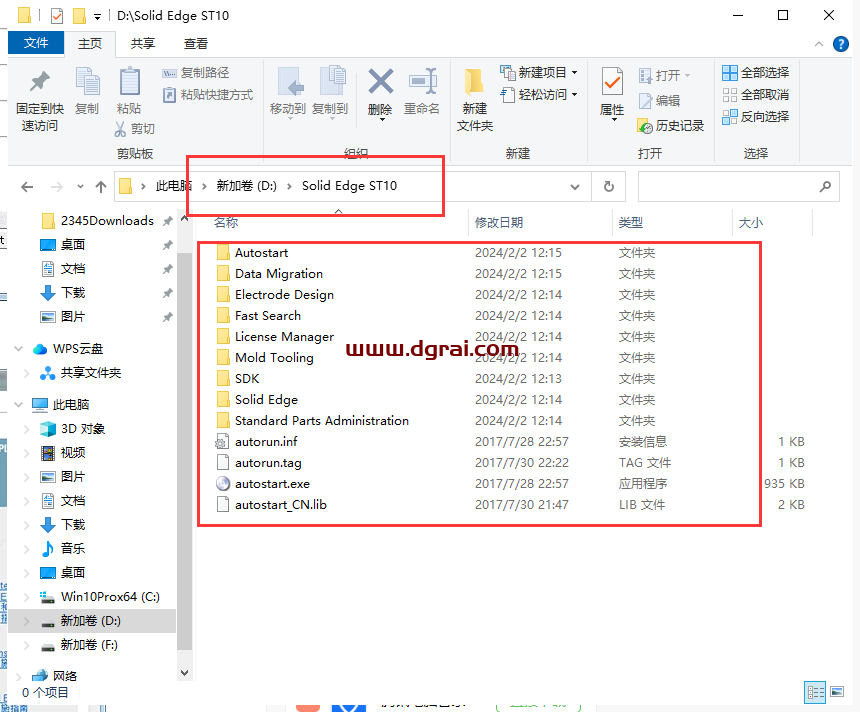Screen dimensions: 860x712
Task: Collapse the ribbon with the caret
Action: pos(819,44)
